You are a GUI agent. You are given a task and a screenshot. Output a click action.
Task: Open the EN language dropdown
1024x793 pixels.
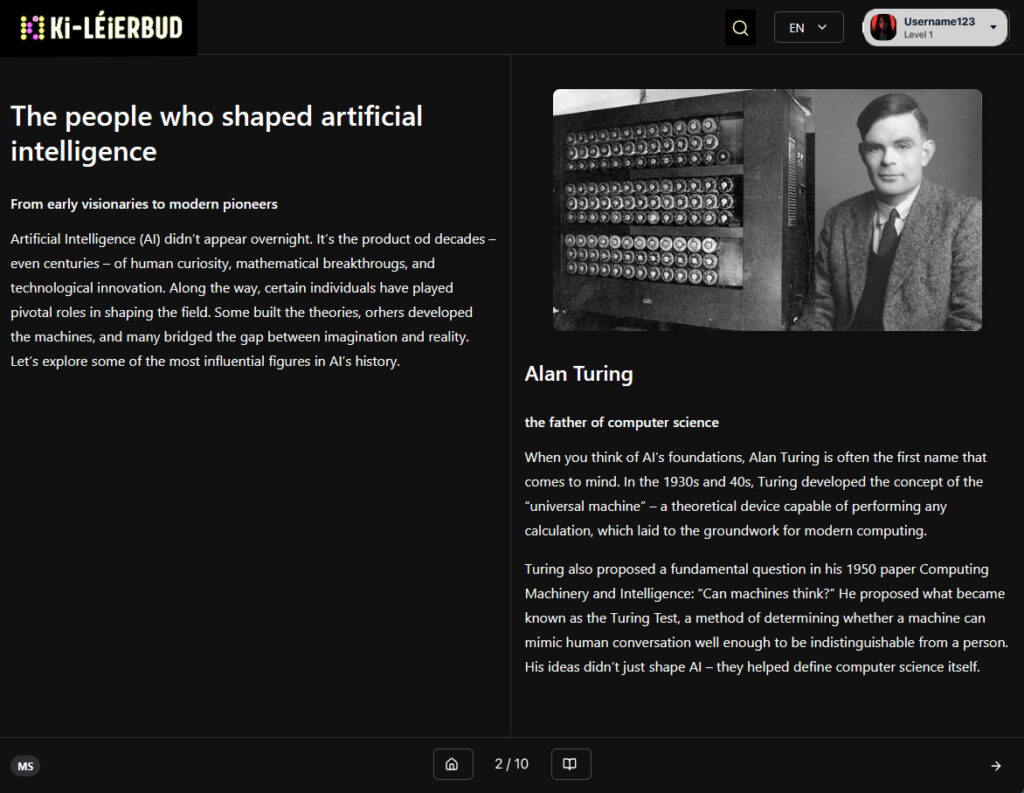(808, 28)
